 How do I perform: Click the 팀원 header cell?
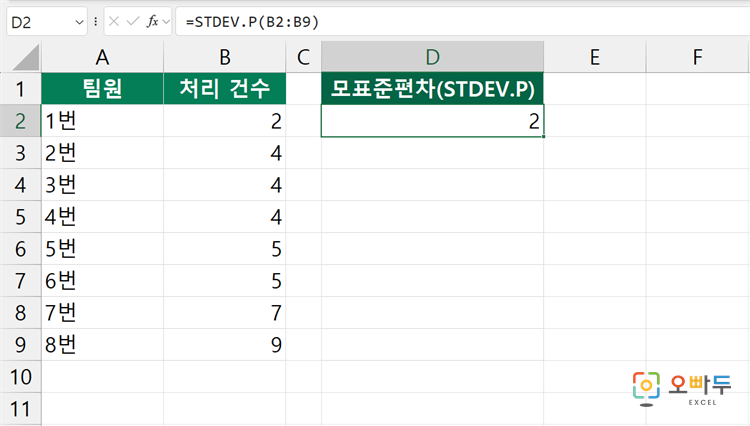102,88
